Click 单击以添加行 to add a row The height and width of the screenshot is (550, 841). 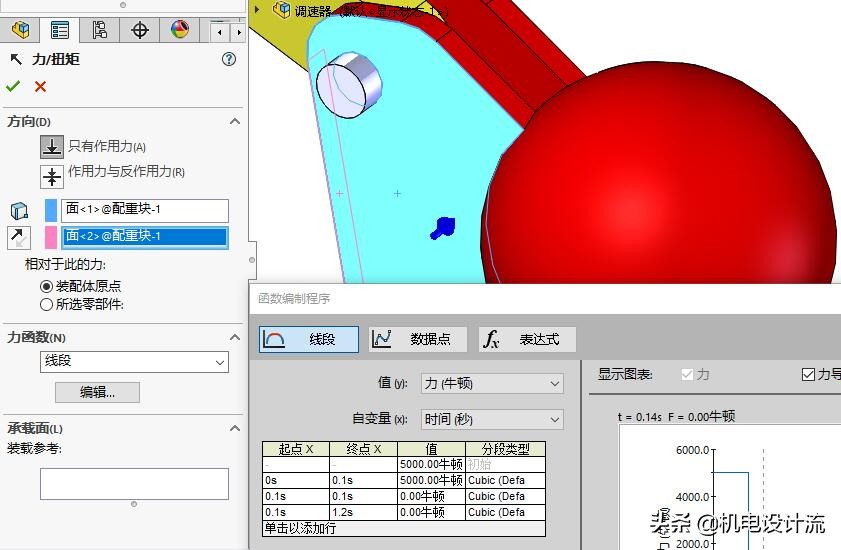click(x=404, y=529)
